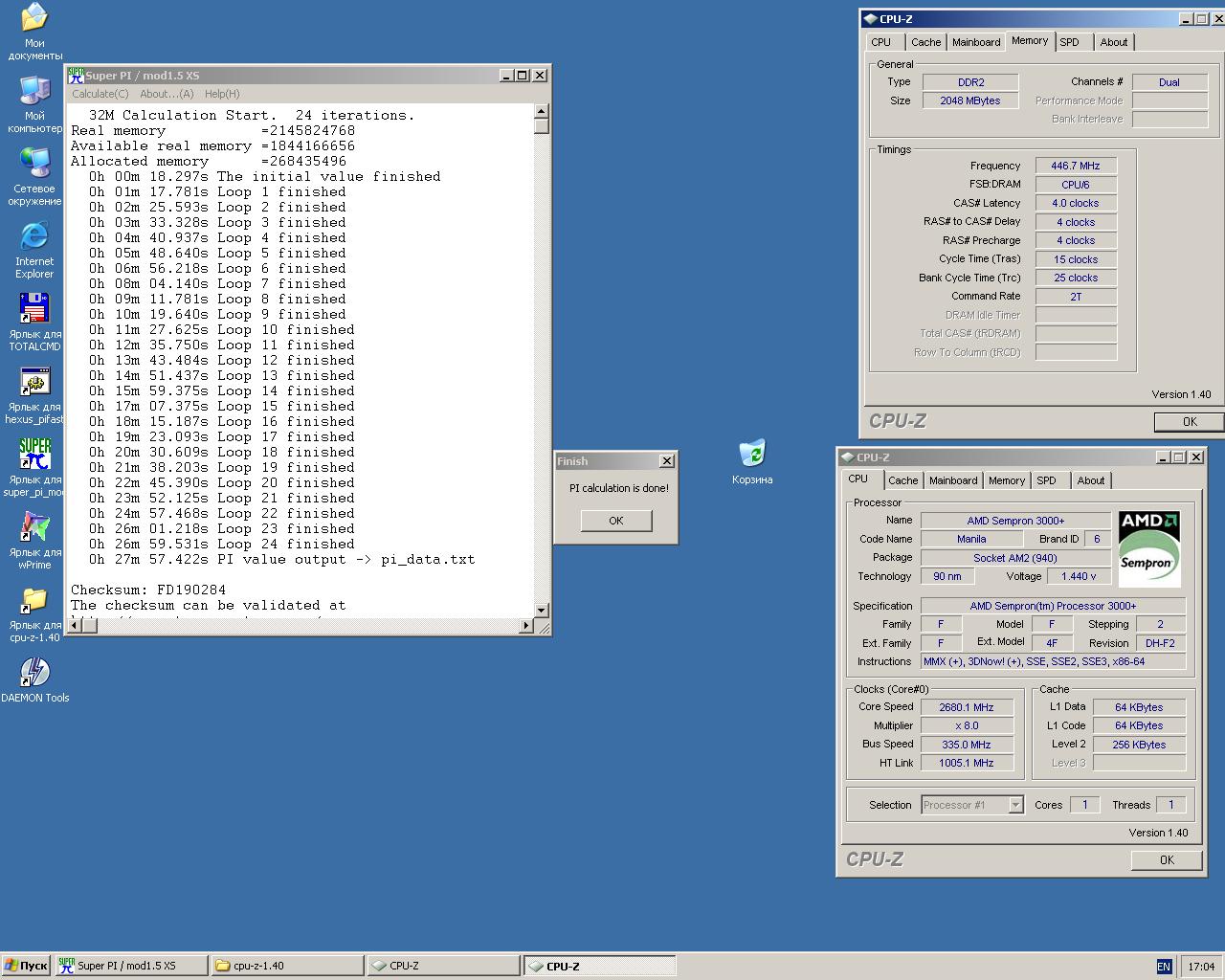1225x980 pixels.
Task: Open the TOTALCMD shortcut icon
Action: point(34,322)
